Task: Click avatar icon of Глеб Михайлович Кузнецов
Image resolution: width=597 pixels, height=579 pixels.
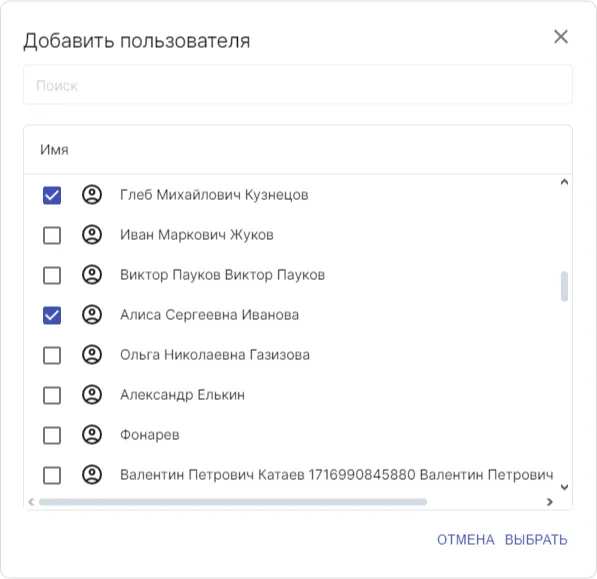Action: [x=92, y=195]
